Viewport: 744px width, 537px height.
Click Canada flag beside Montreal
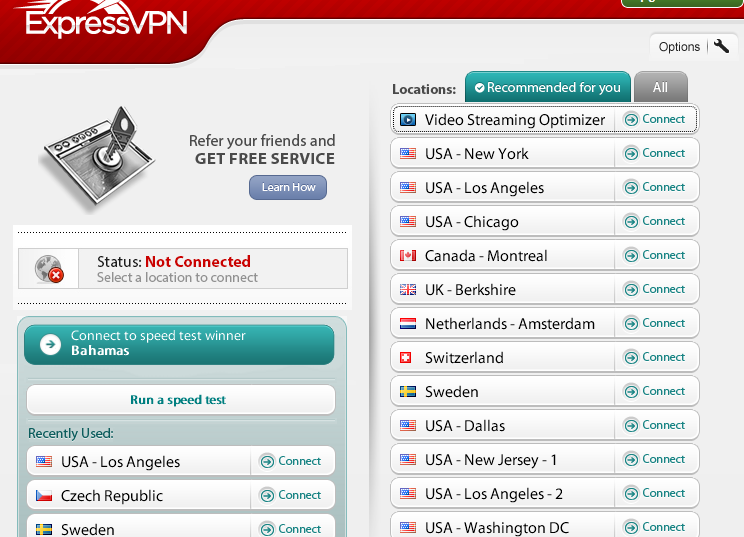[x=408, y=256]
